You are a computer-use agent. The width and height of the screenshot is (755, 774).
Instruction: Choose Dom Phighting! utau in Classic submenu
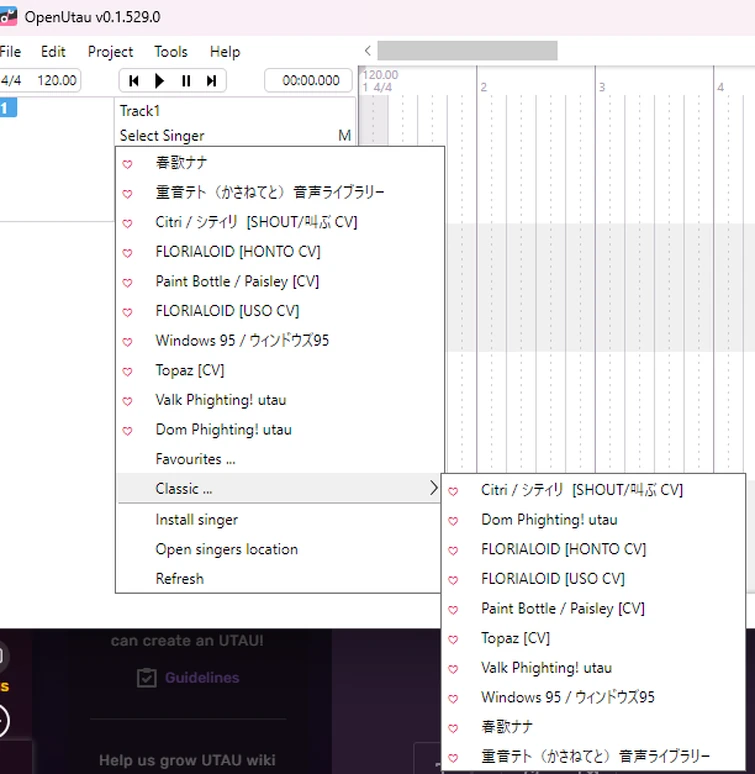click(x=549, y=519)
